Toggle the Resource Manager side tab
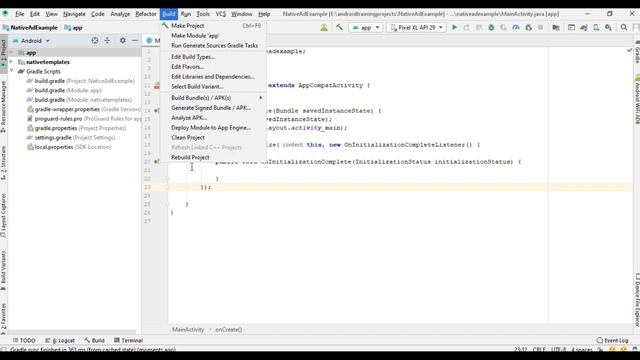 tap(3, 106)
